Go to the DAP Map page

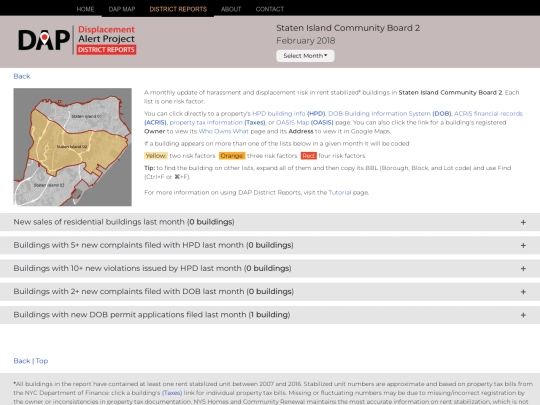(122, 9)
